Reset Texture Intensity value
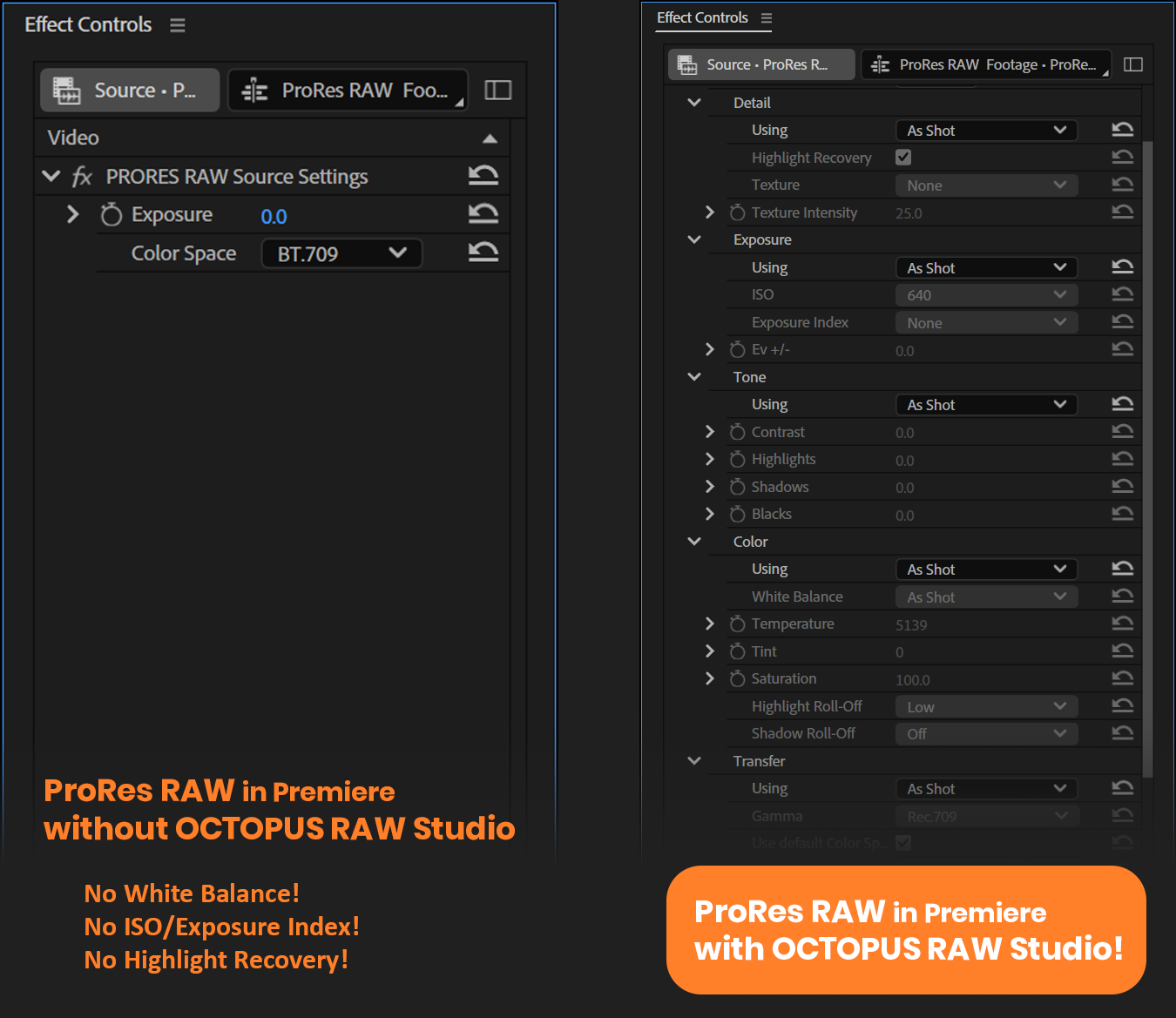 click(x=1123, y=212)
